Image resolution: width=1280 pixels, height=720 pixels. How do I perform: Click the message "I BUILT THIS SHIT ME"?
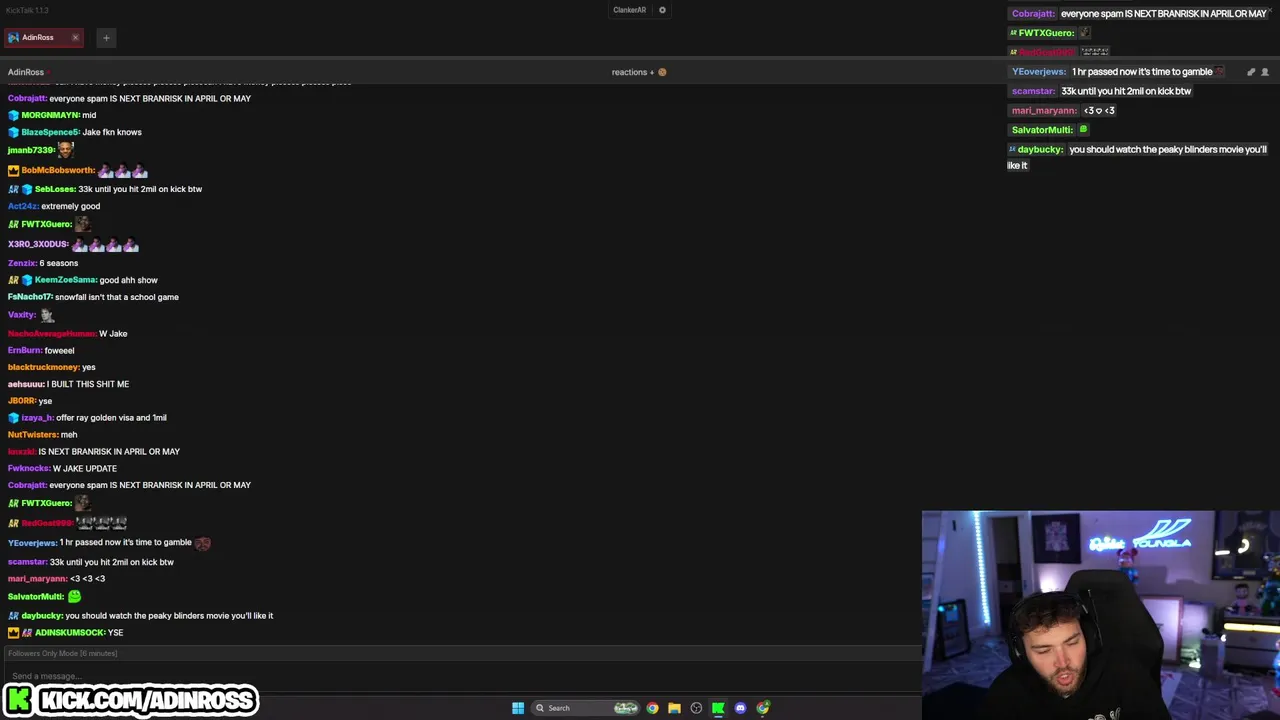point(88,384)
